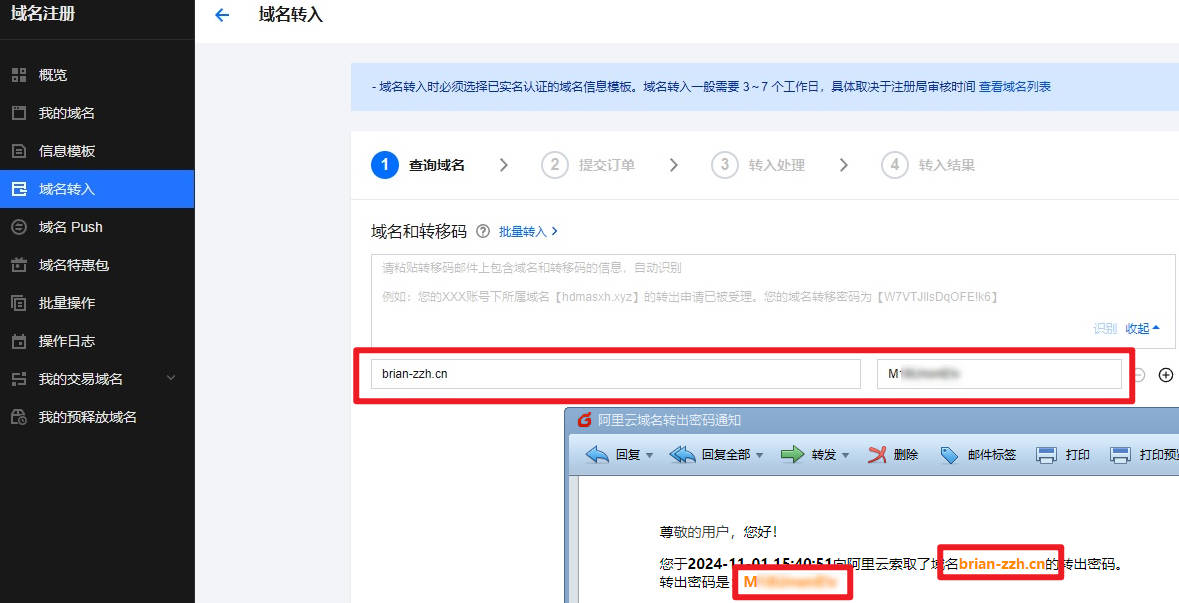Image resolution: width=1179 pixels, height=603 pixels.
Task: Click the 信息模板 document icon
Action: coord(19,151)
